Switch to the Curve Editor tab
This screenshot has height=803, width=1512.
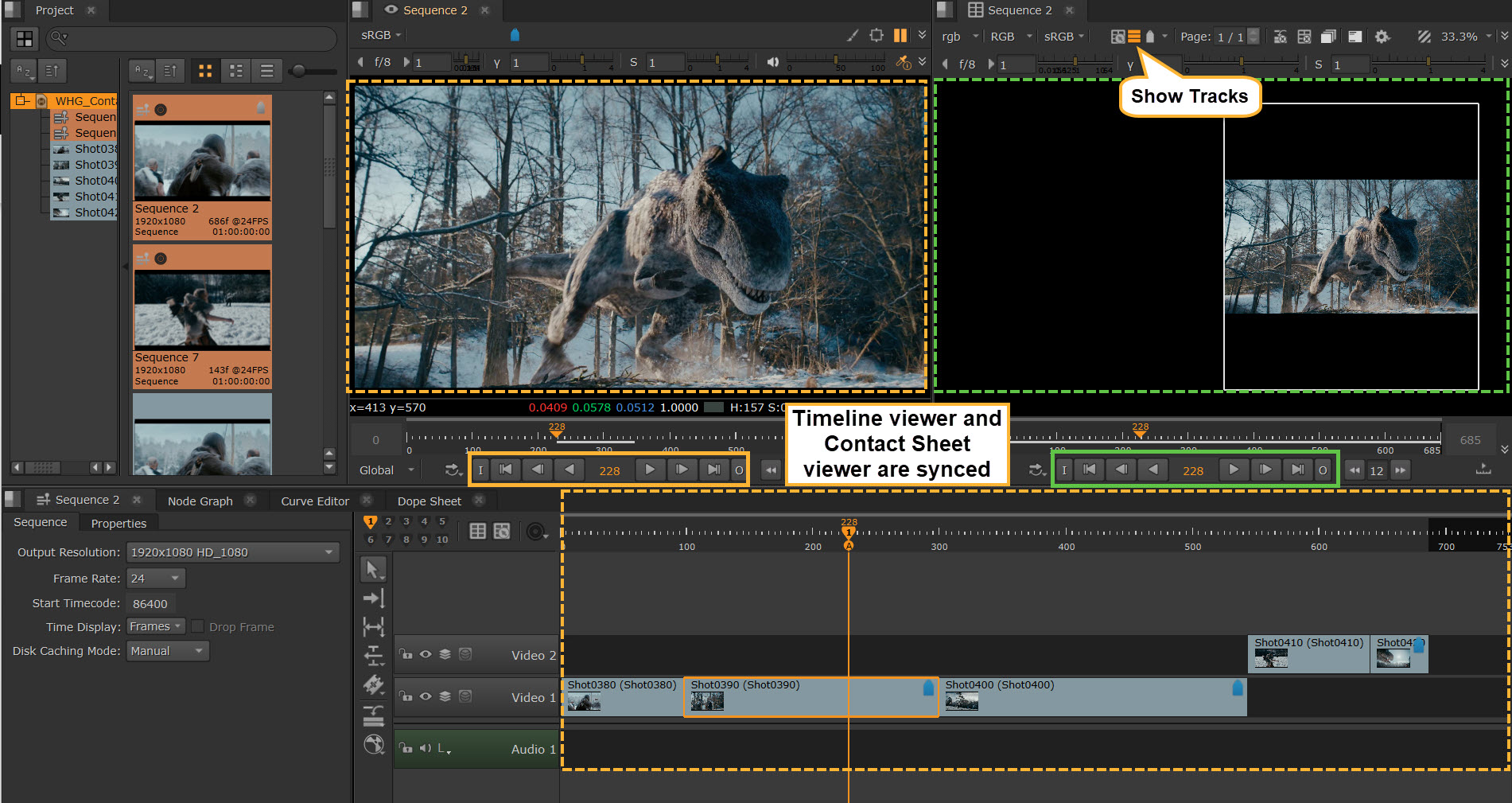click(x=315, y=501)
